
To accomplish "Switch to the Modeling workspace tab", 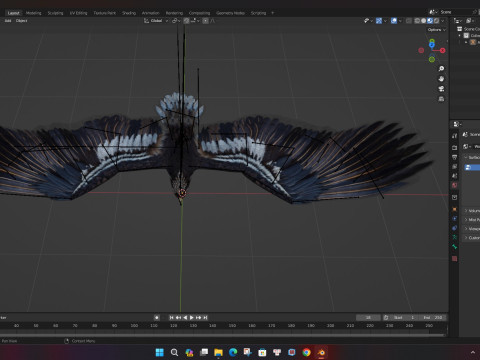I will (x=34, y=13).
